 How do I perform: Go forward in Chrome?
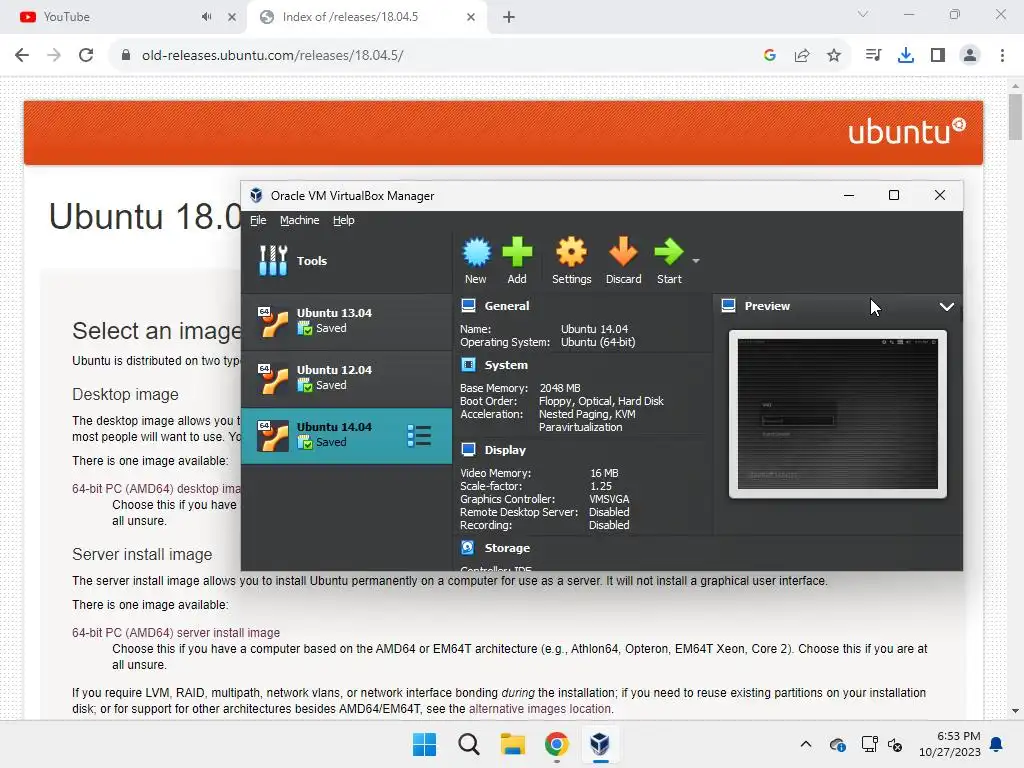pos(54,56)
